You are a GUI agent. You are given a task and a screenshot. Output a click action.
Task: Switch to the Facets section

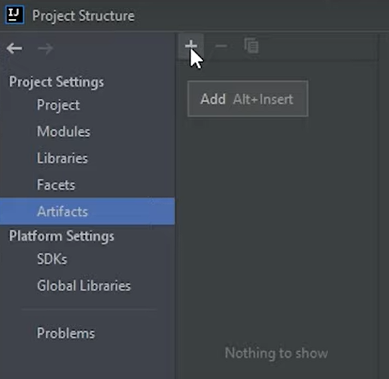(x=56, y=185)
